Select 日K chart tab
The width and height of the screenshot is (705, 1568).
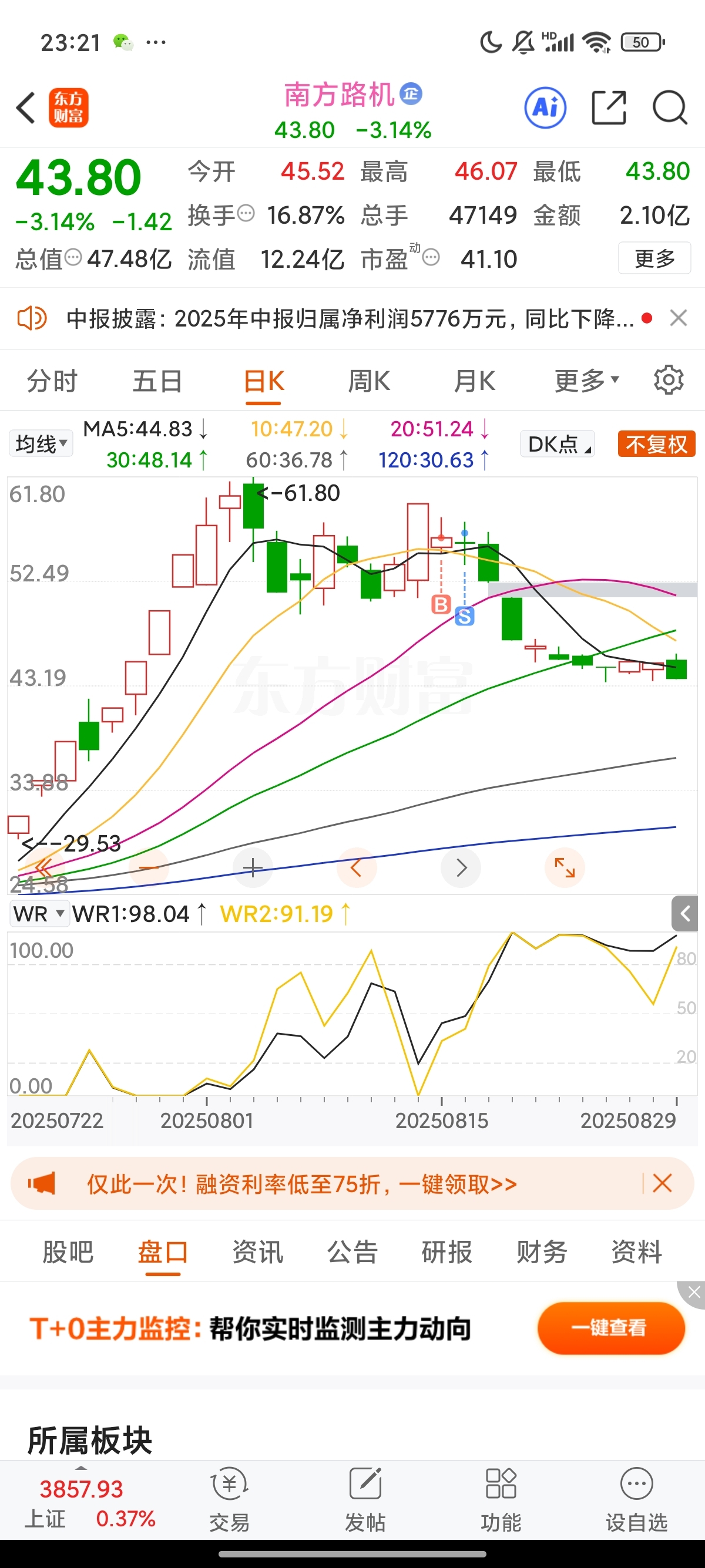pyautogui.click(x=264, y=381)
